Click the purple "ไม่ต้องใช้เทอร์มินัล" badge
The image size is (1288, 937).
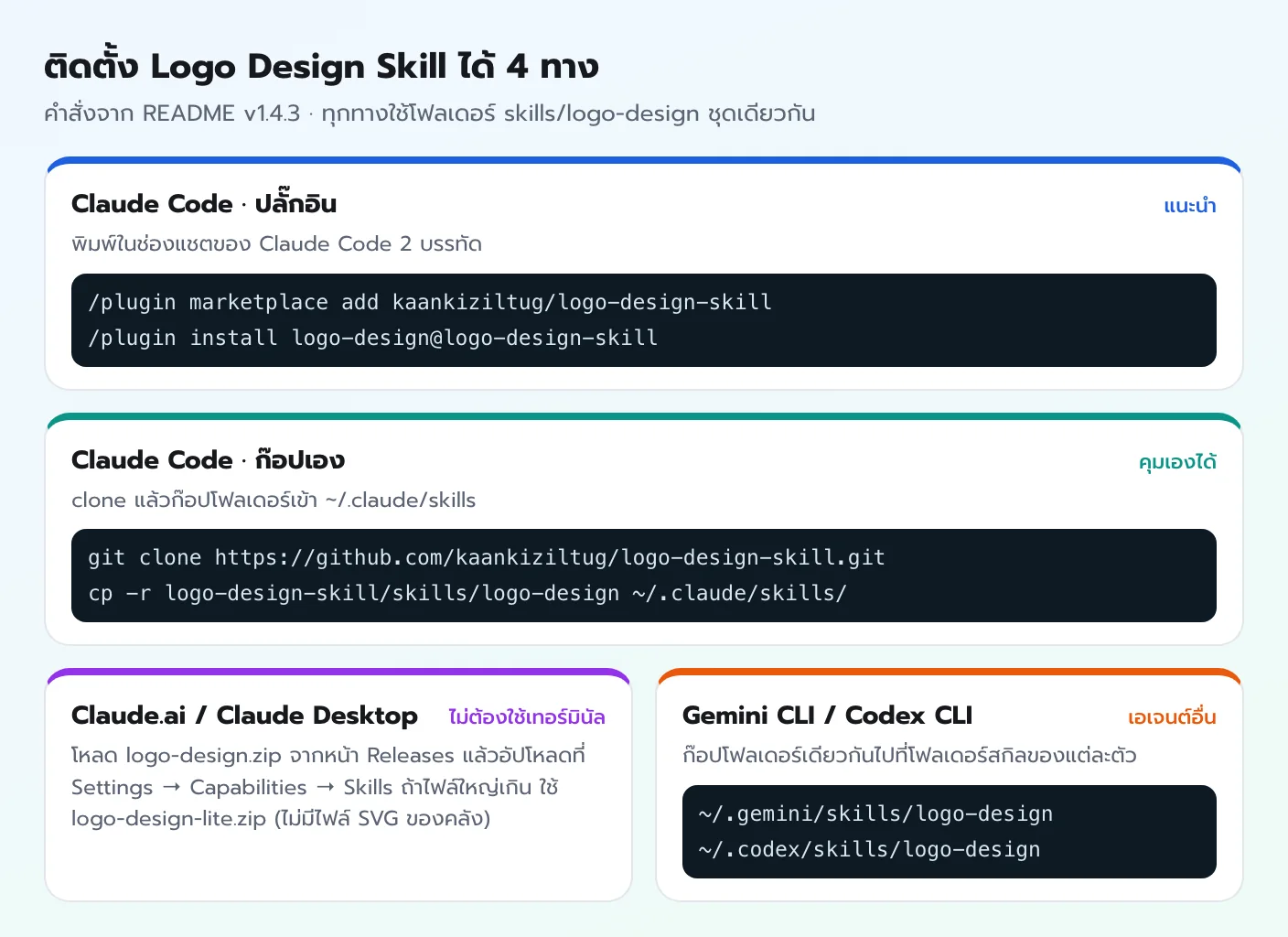click(x=527, y=717)
